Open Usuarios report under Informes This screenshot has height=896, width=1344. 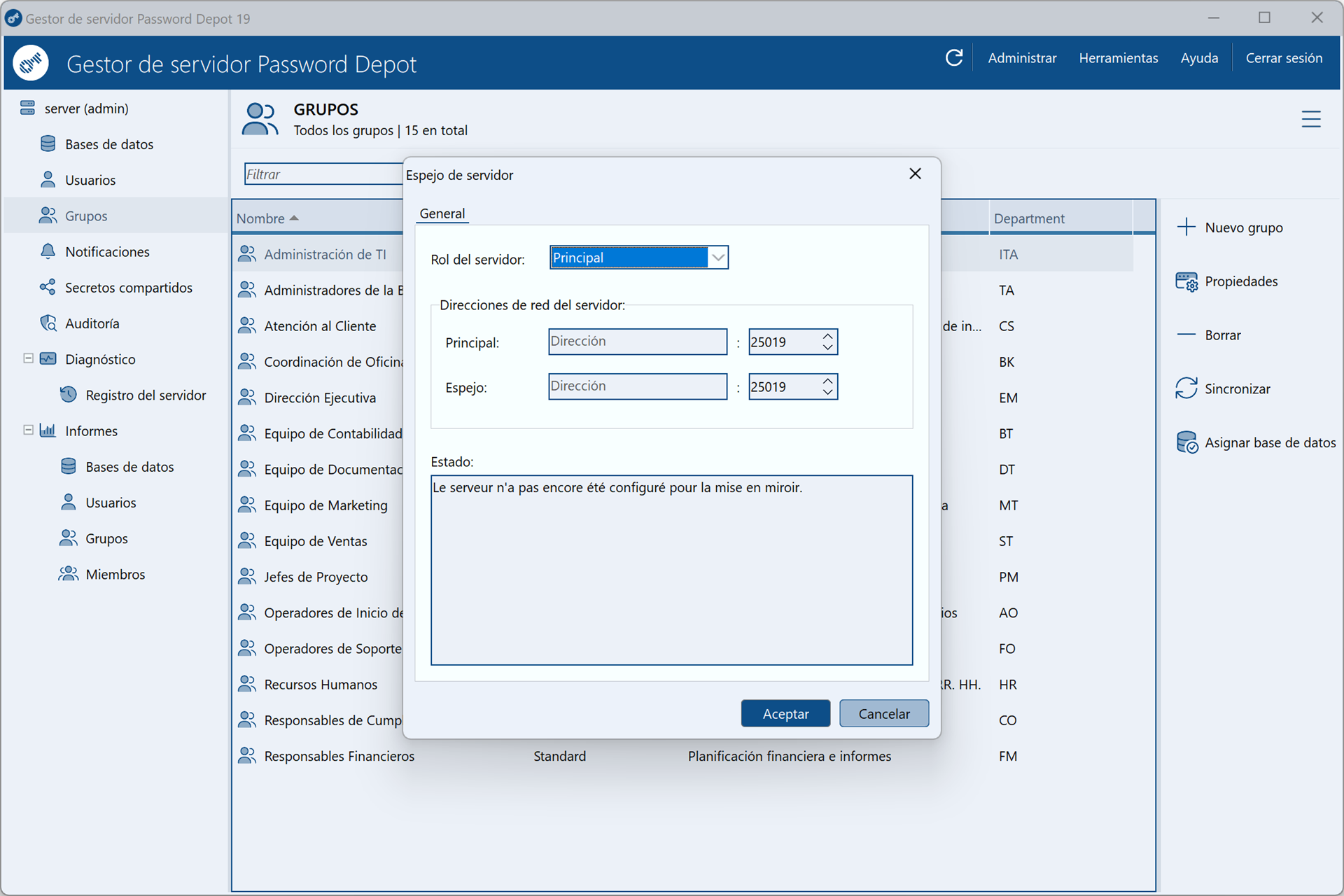(x=111, y=503)
